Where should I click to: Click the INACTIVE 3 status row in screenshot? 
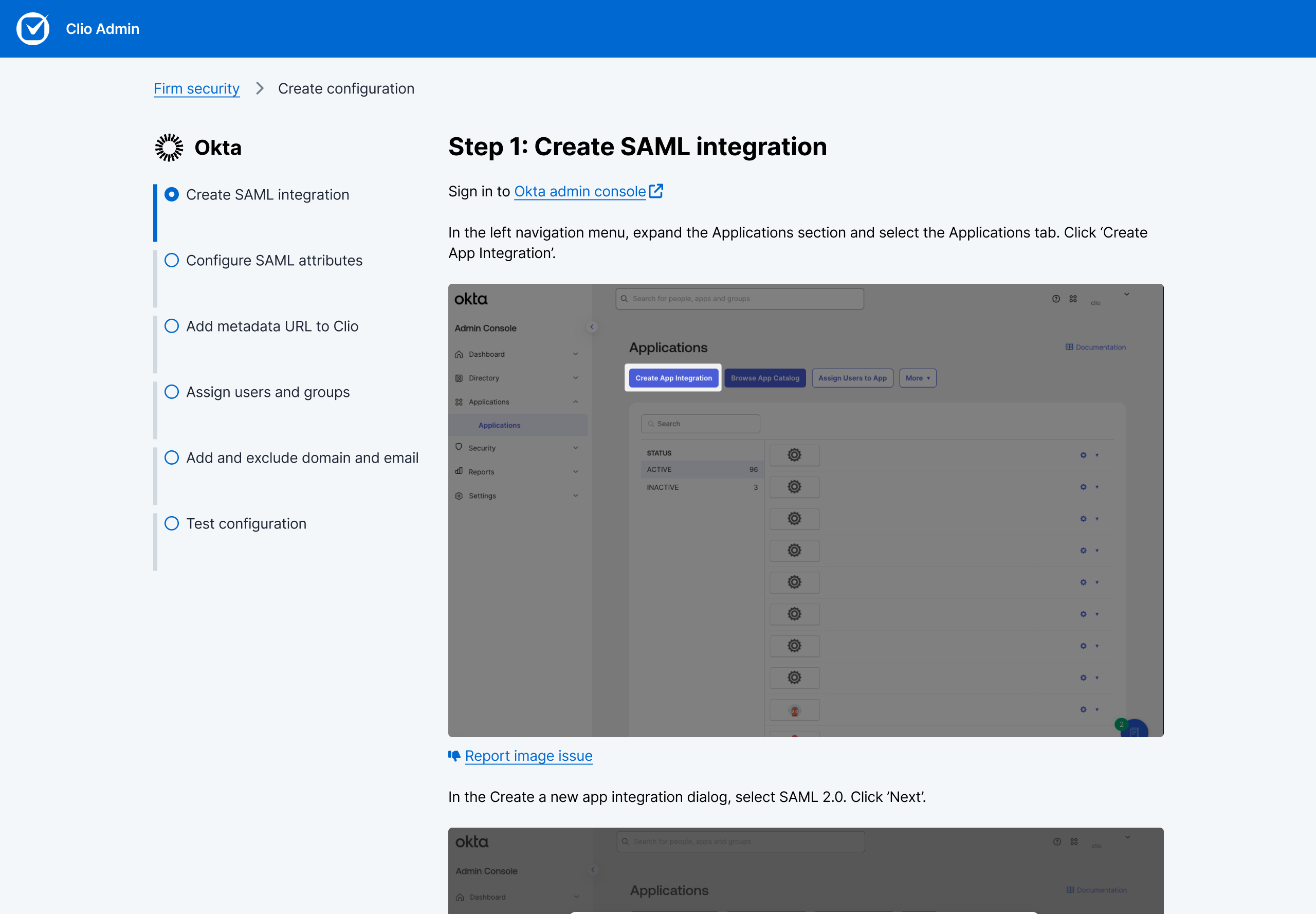click(702, 487)
